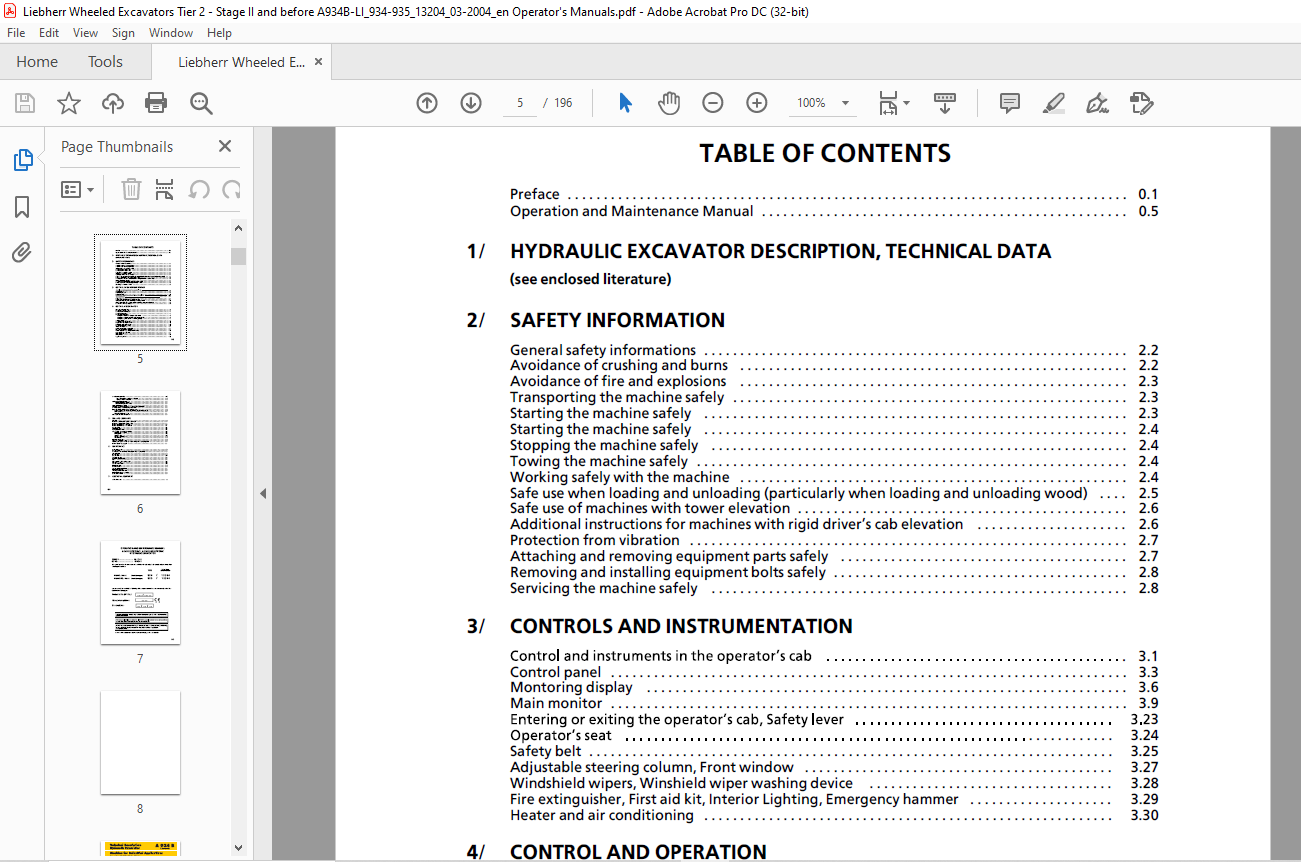Go to the next page
The height and width of the screenshot is (862, 1301).
pos(471,103)
